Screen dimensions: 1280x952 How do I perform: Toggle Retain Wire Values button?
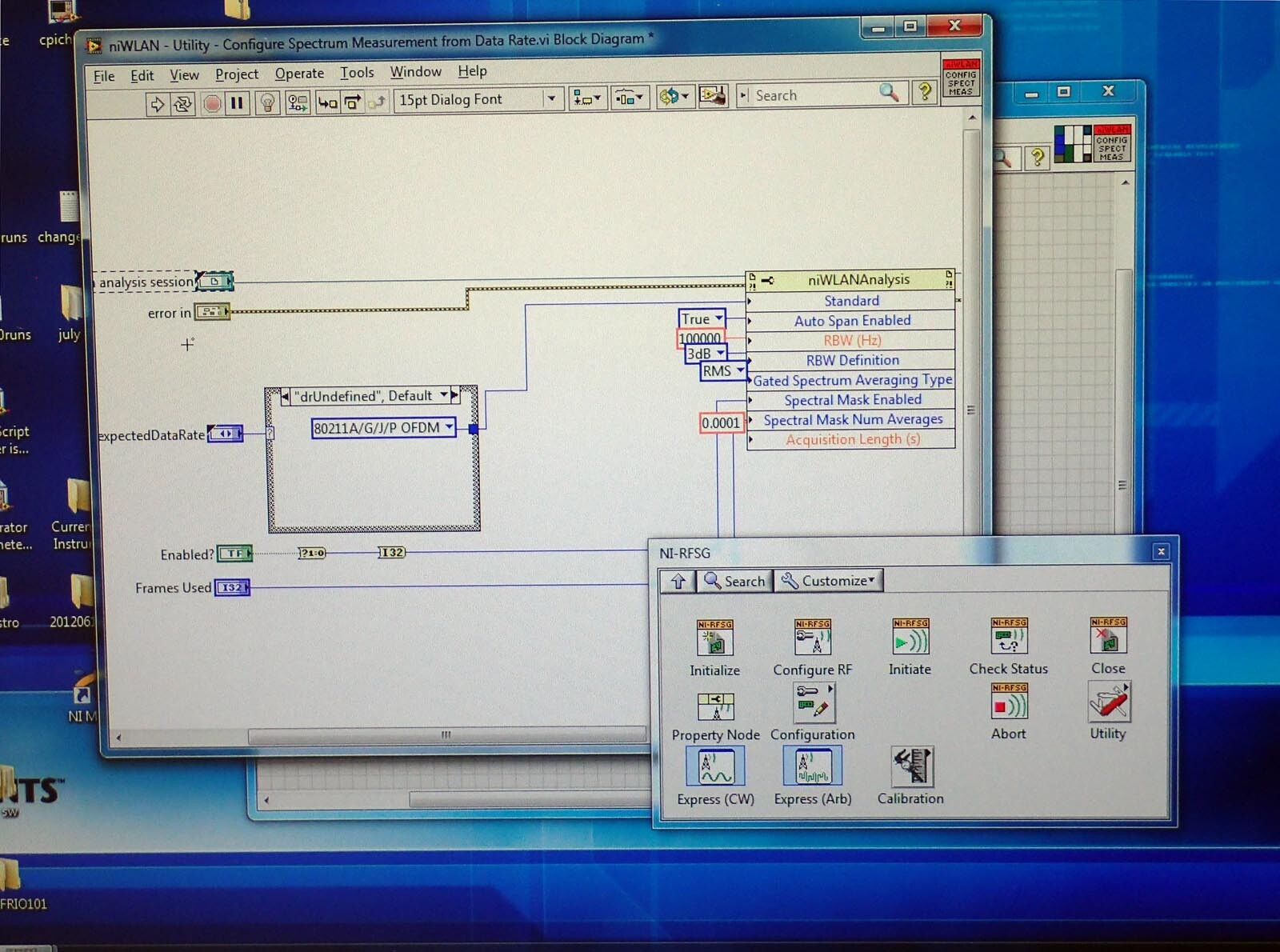298,102
